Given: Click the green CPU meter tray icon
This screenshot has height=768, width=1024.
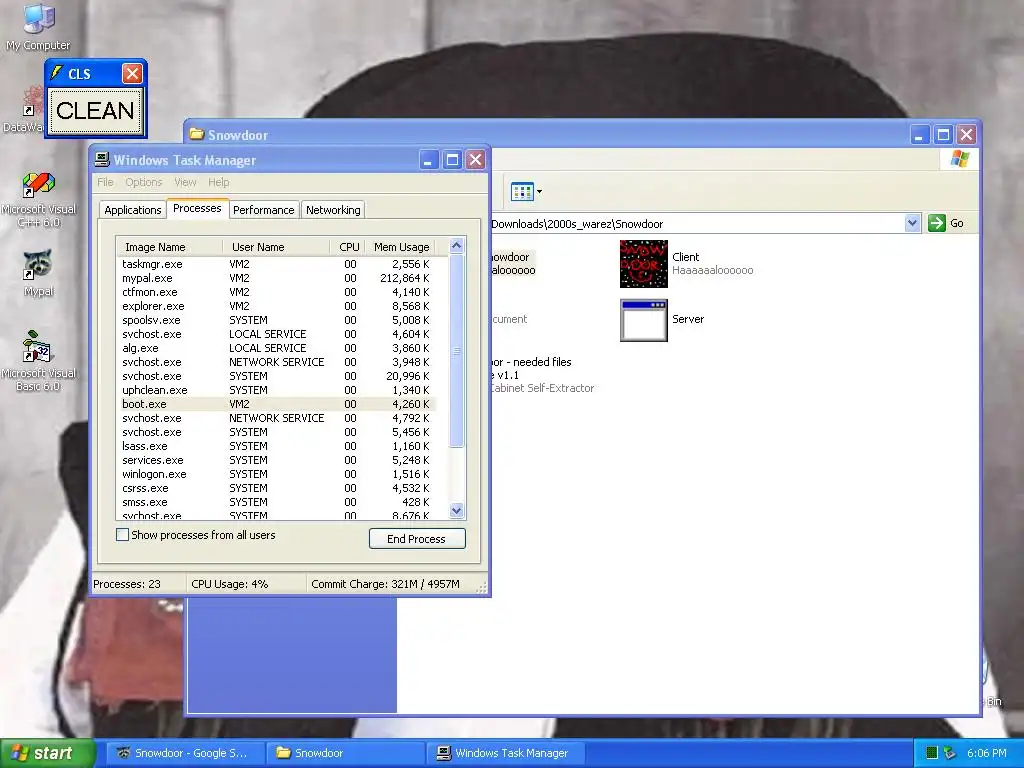Looking at the screenshot, I should coord(932,753).
